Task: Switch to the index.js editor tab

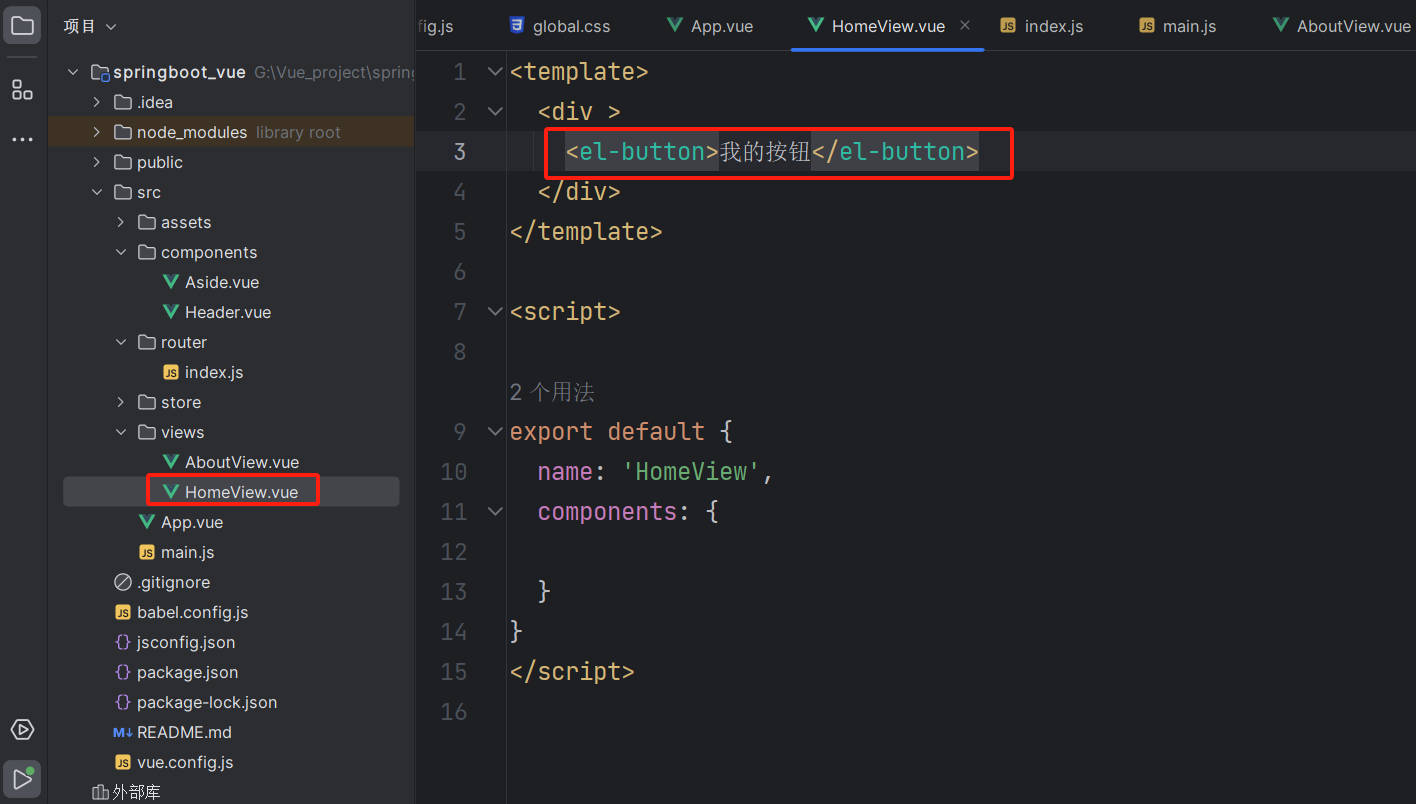Action: [x=1042, y=26]
